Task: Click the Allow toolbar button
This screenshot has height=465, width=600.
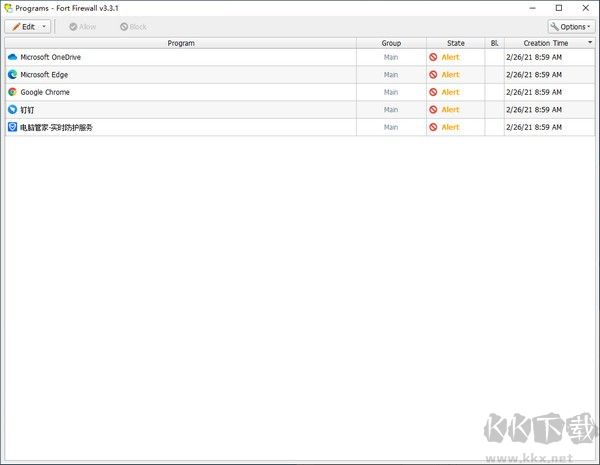Action: pyautogui.click(x=83, y=27)
